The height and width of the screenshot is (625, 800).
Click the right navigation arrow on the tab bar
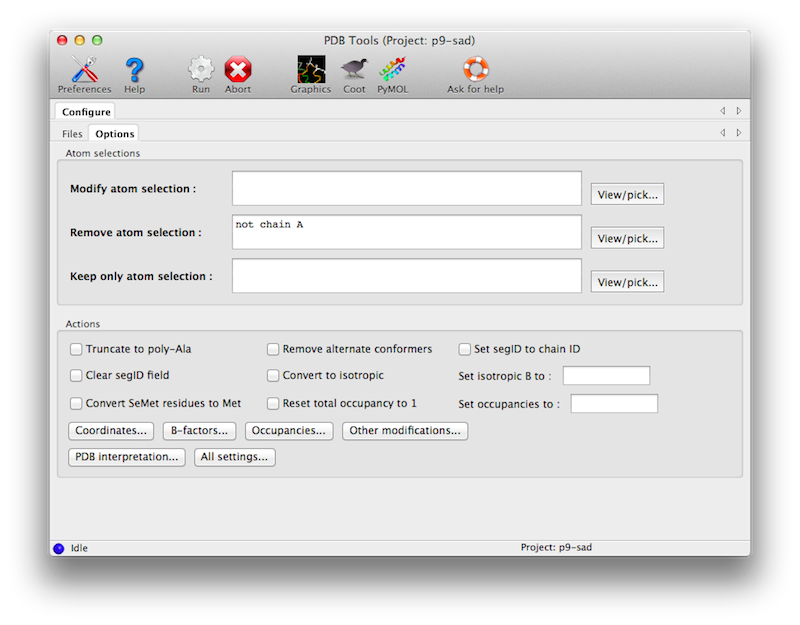tap(738, 133)
